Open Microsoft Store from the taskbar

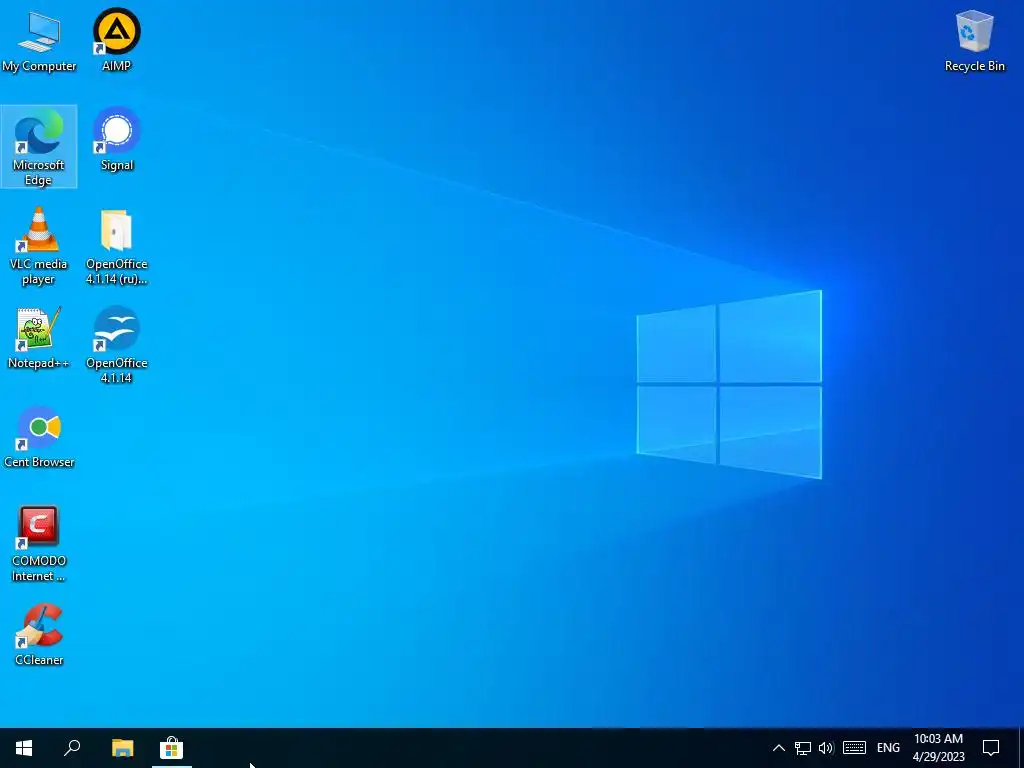[171, 748]
